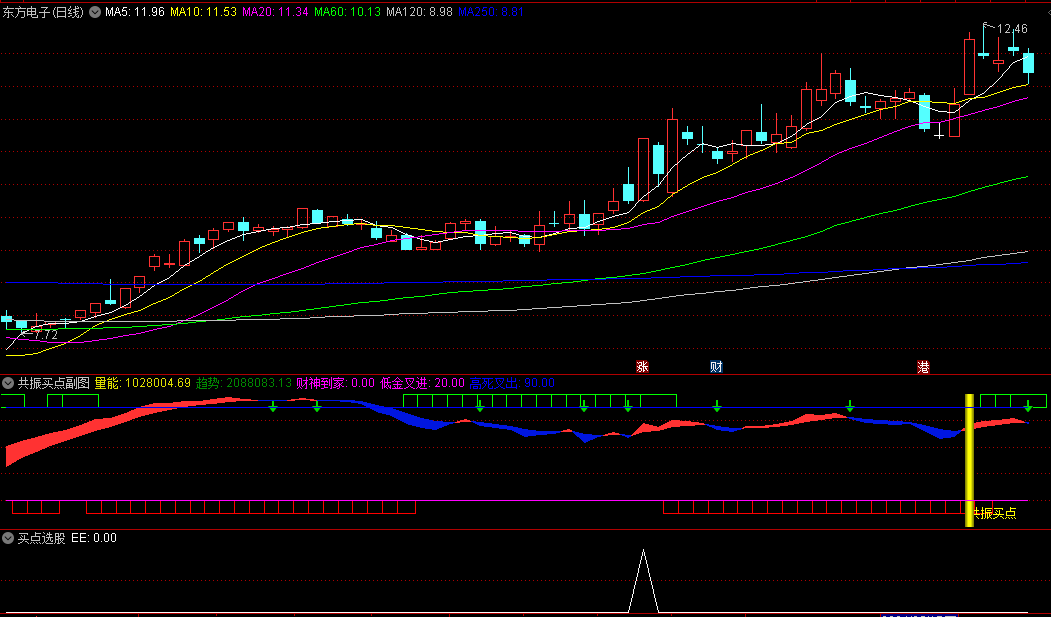Expand the 买点选股 panel dropdown arrow
The width and height of the screenshot is (1051, 617).
click(9, 538)
